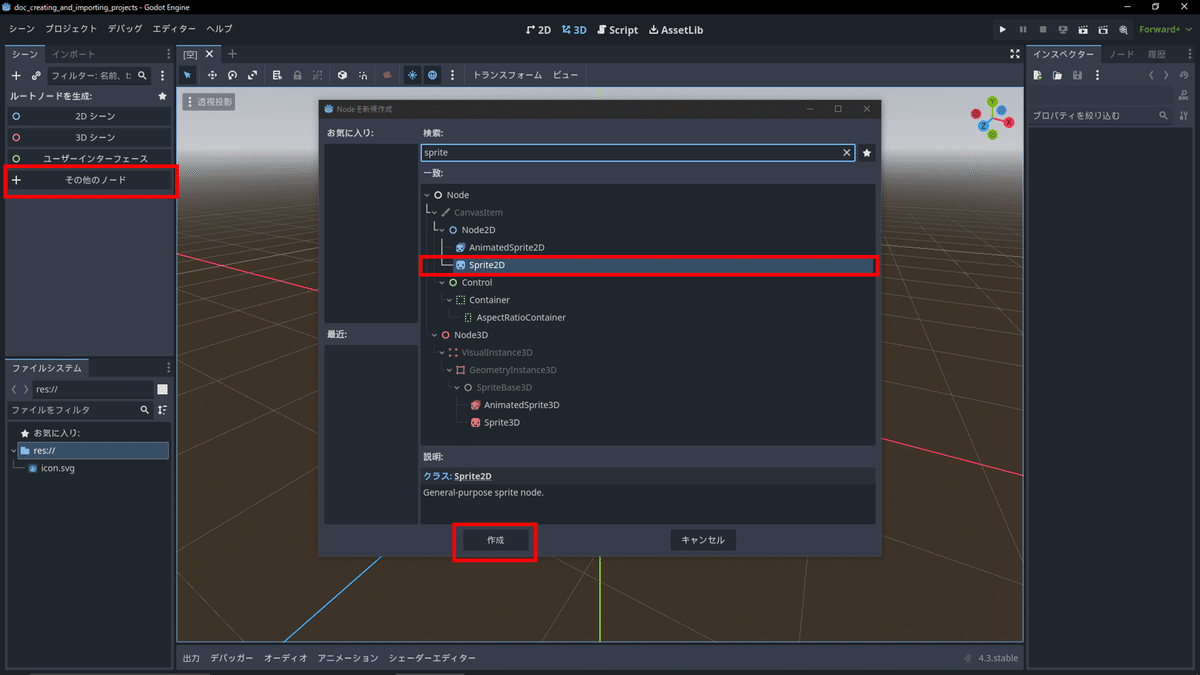
Task: Open the ビュー menu in viewport toolbar
Action: 566,75
